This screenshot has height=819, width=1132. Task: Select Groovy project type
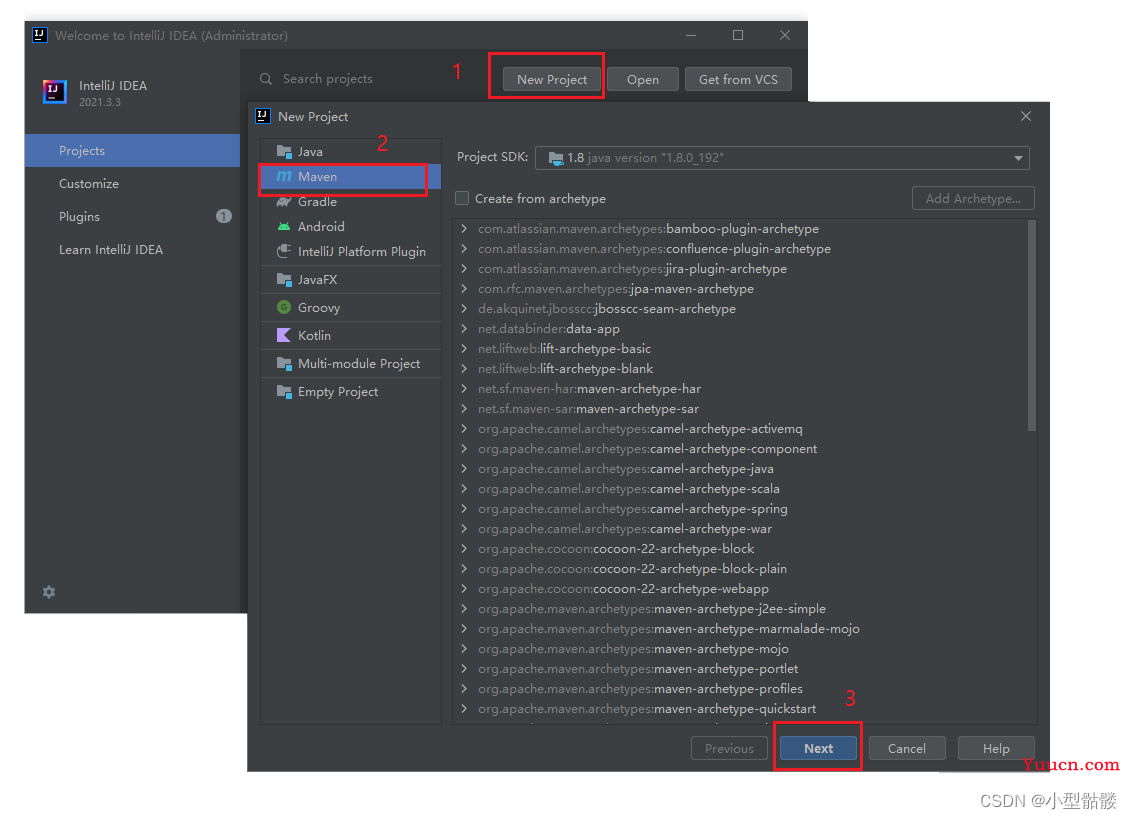point(351,308)
